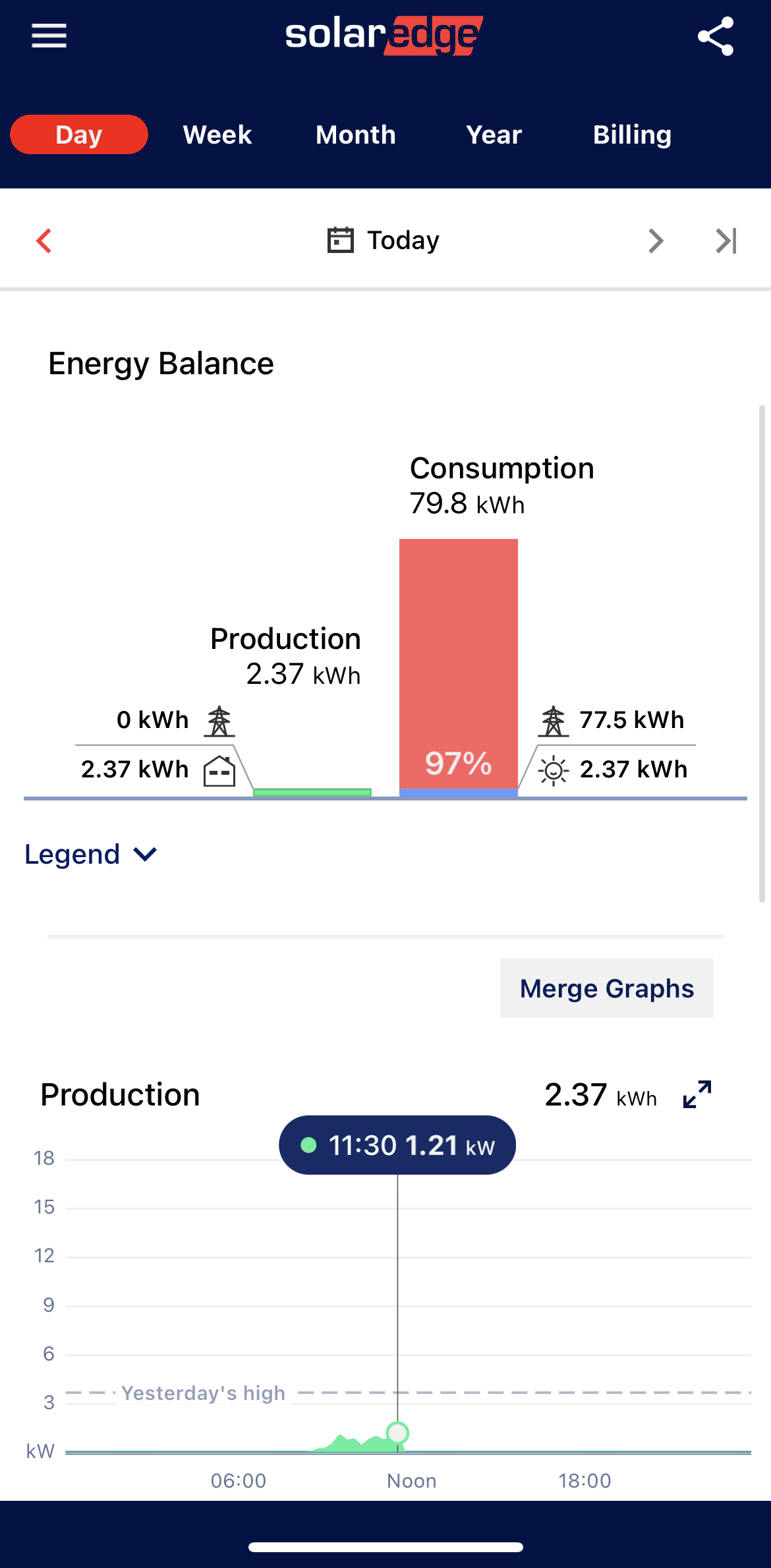
Task: Expand Production graph to fullscreen
Action: [697, 1094]
